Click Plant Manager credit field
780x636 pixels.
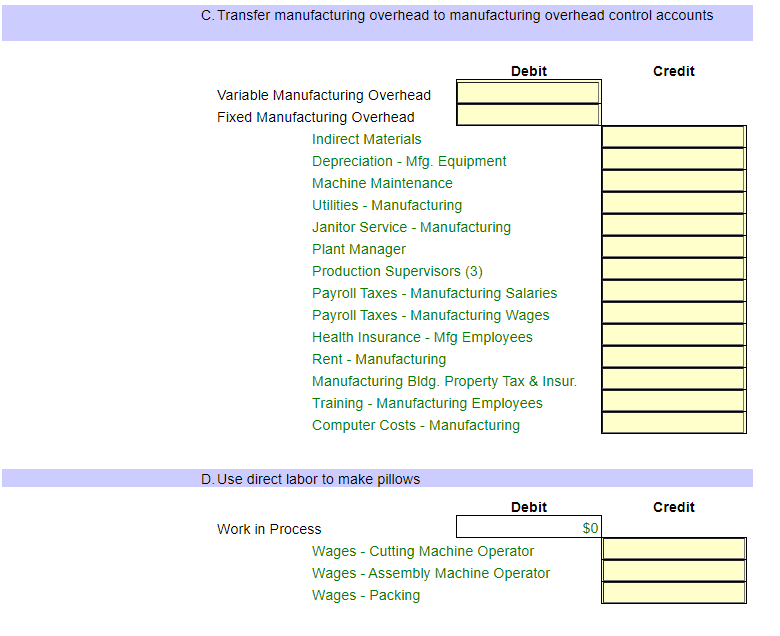[674, 247]
